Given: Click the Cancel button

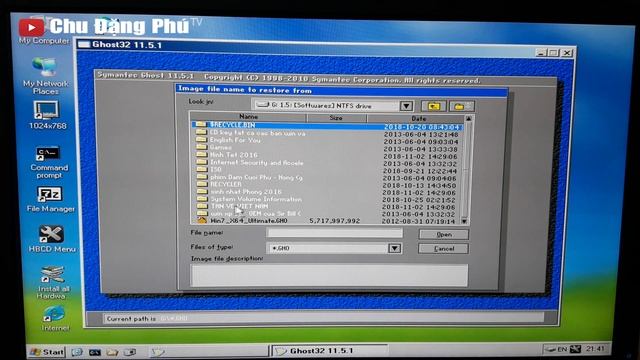Looking at the screenshot, I should click(x=443, y=249).
